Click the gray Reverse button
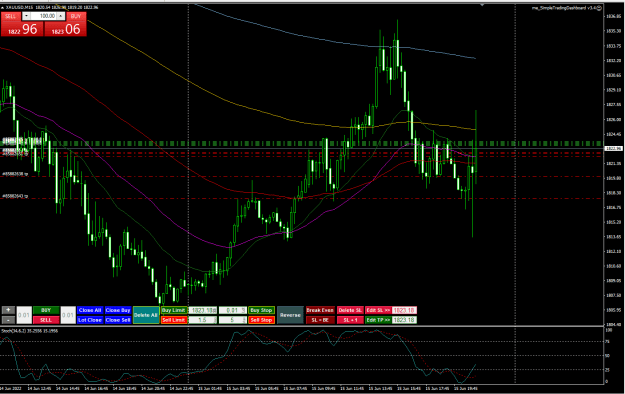Viewport: 625px width, 394px height. pyautogui.click(x=290, y=315)
